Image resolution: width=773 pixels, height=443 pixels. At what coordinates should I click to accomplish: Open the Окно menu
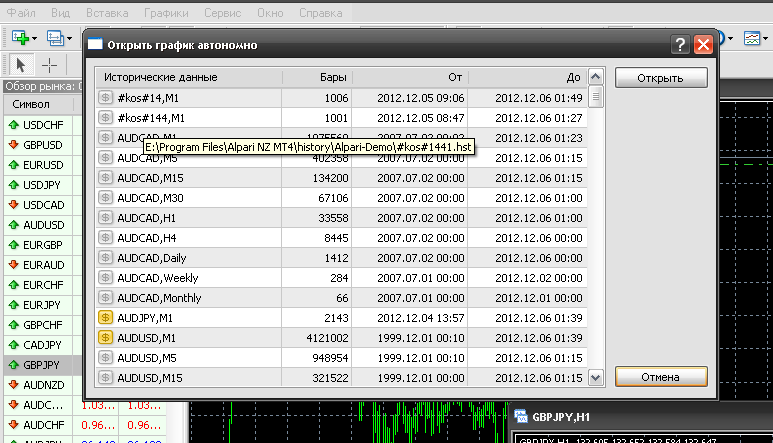click(270, 13)
